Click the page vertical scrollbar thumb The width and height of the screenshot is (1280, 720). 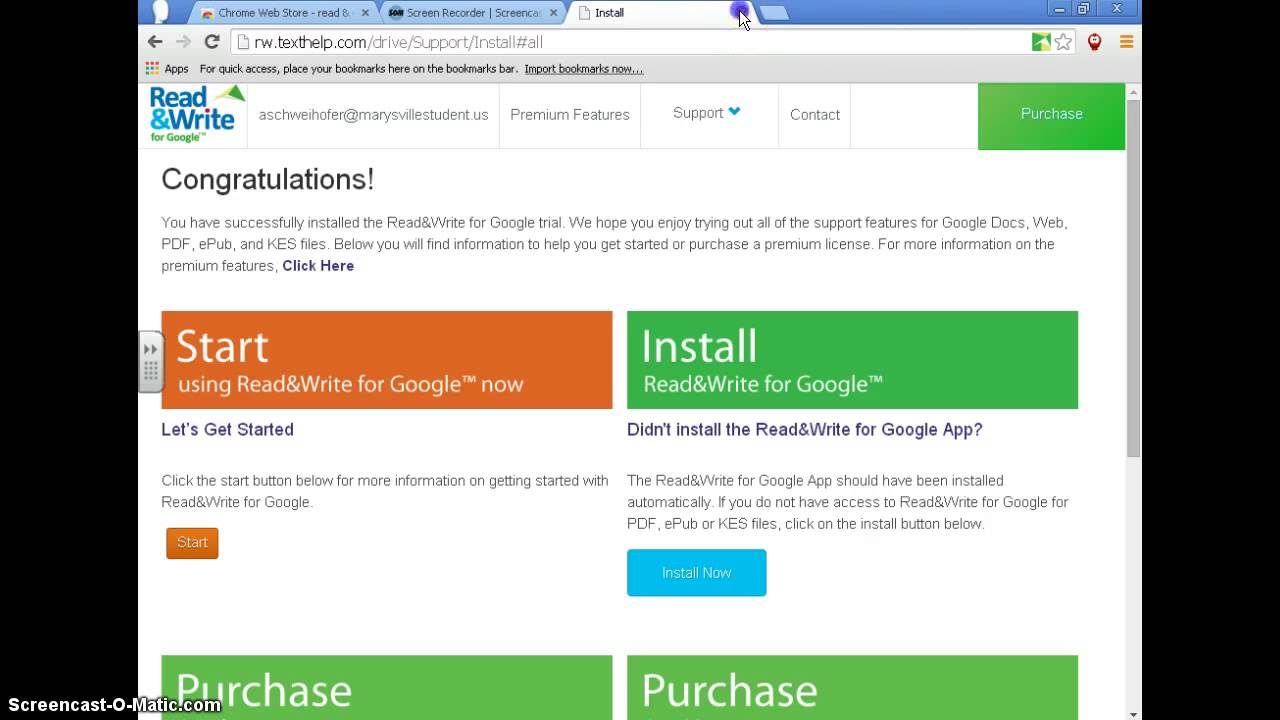click(x=1133, y=278)
